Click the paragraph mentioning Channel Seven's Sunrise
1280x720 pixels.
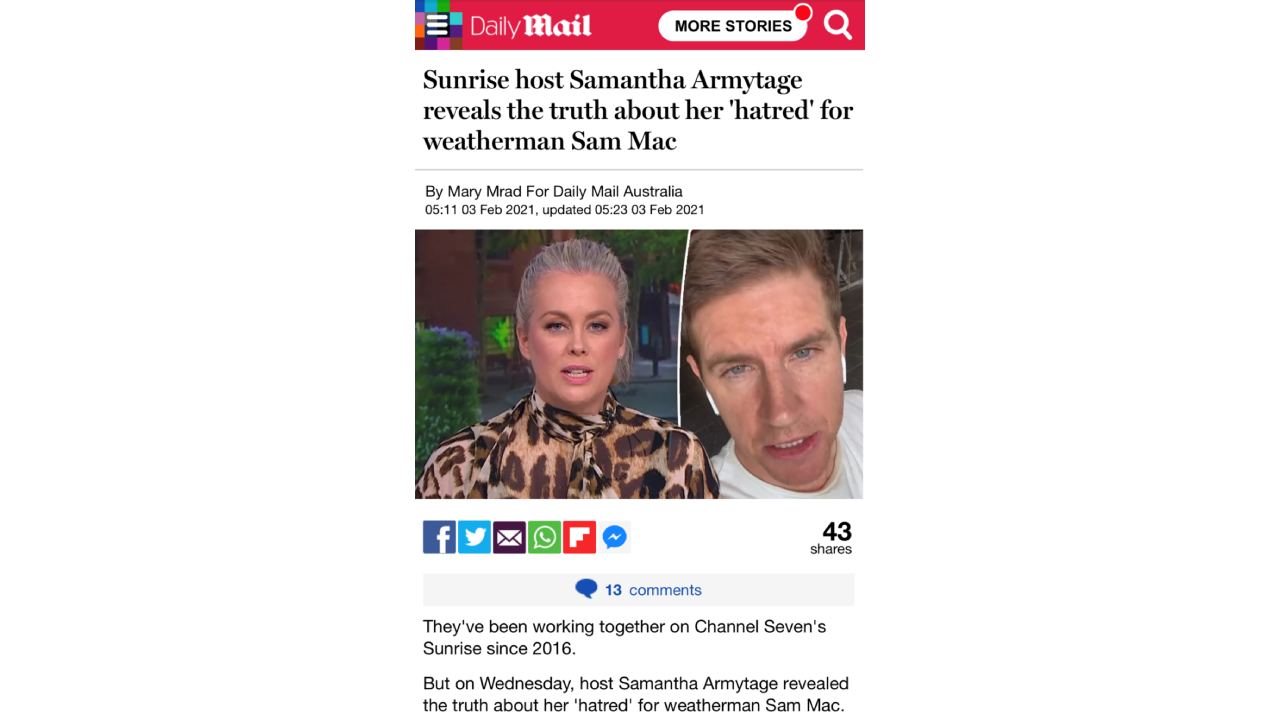pos(624,637)
